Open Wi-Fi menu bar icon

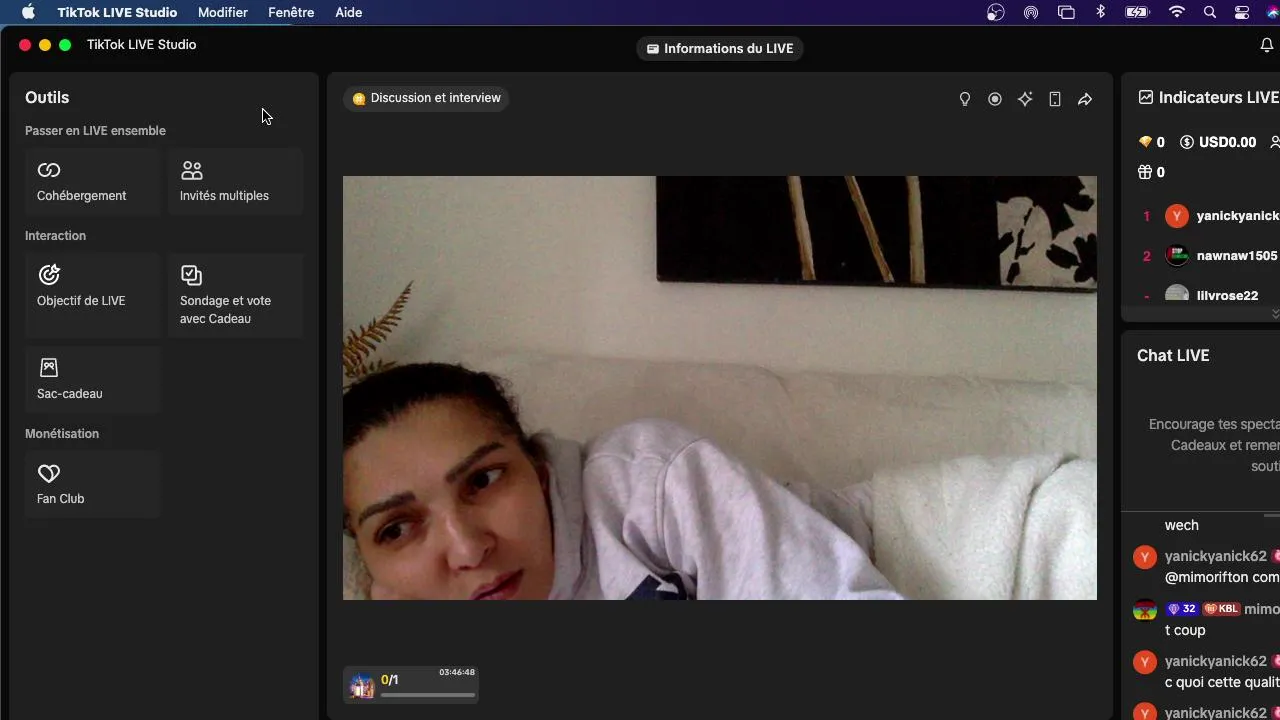pos(1177,12)
